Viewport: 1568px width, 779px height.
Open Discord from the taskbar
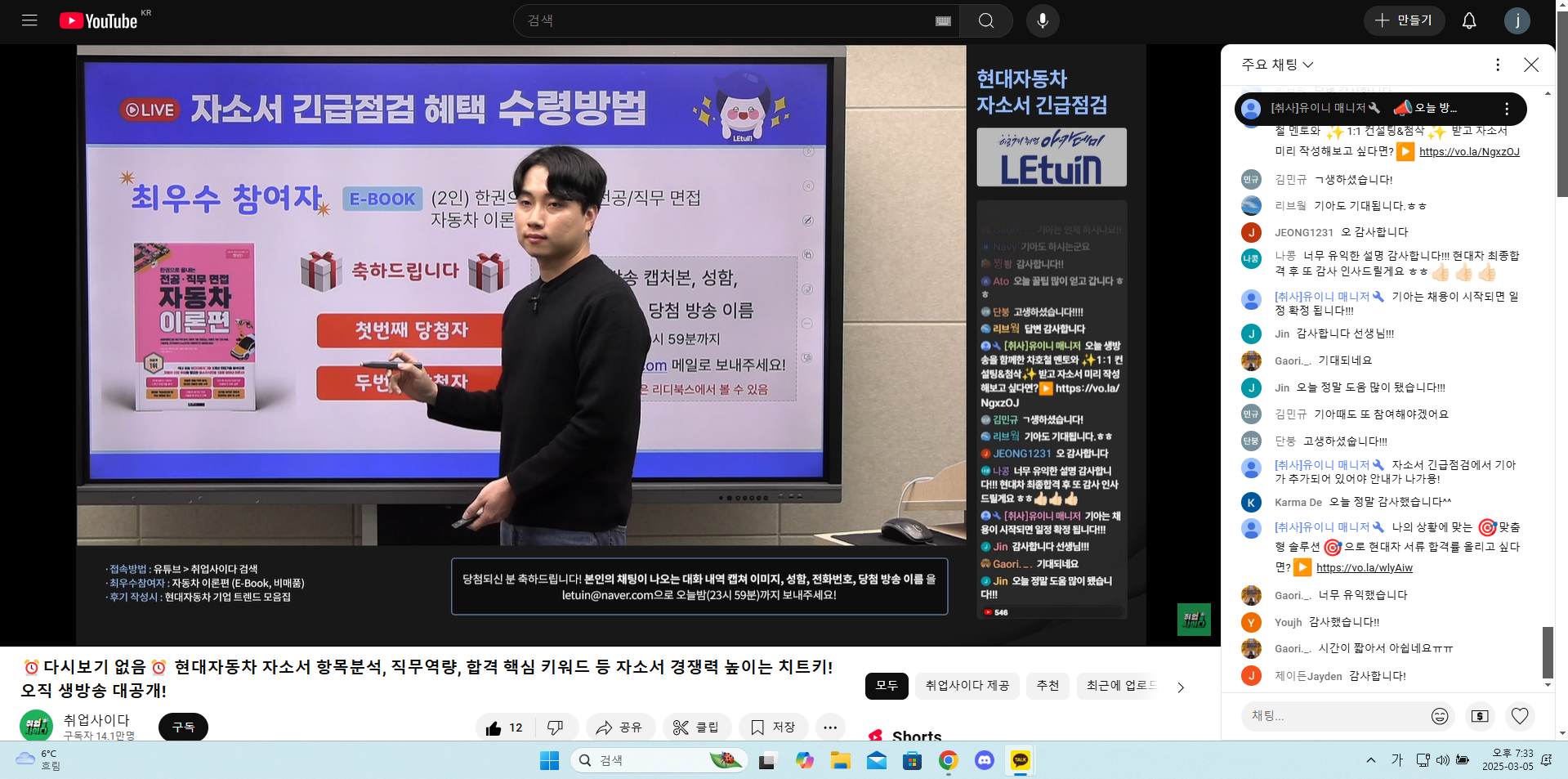[x=985, y=760]
